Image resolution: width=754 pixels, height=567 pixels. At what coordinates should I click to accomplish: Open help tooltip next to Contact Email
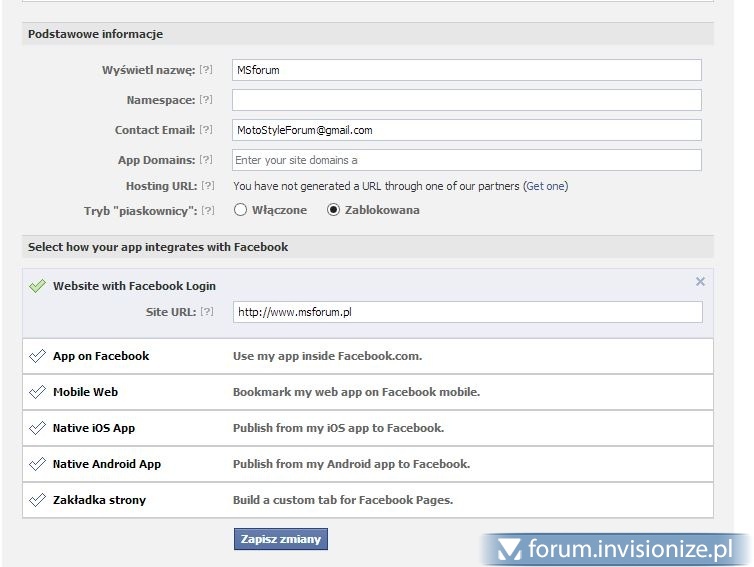(206, 130)
